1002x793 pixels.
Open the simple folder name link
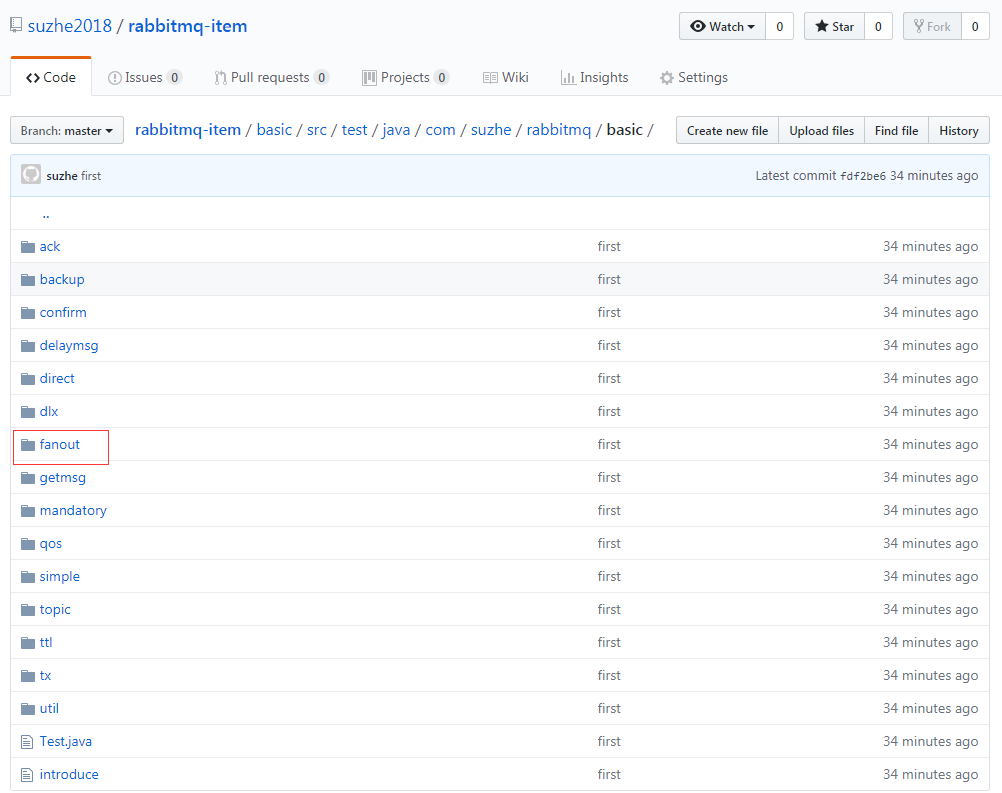coord(59,577)
